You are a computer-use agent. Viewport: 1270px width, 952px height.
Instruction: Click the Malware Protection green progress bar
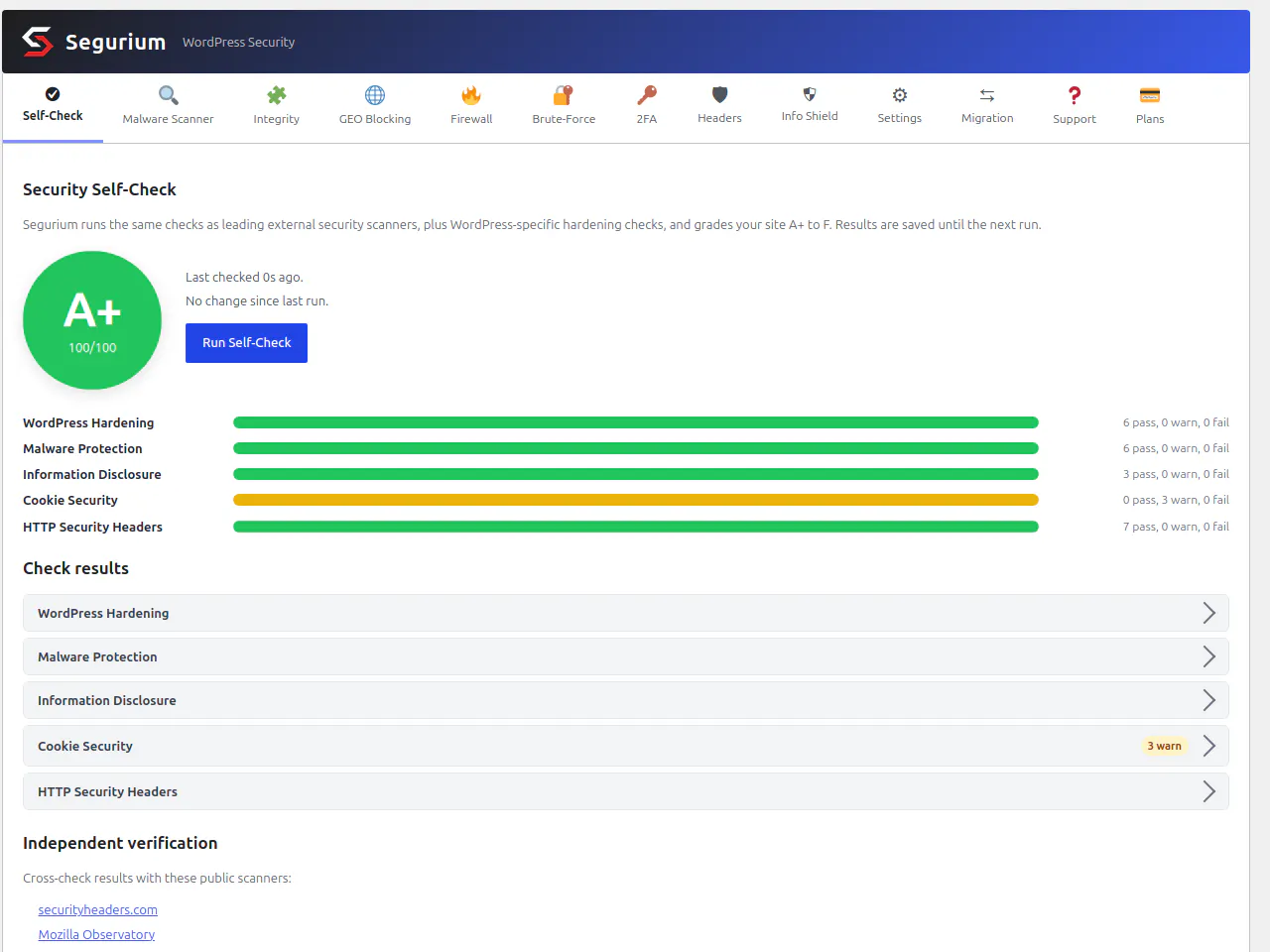(x=636, y=448)
